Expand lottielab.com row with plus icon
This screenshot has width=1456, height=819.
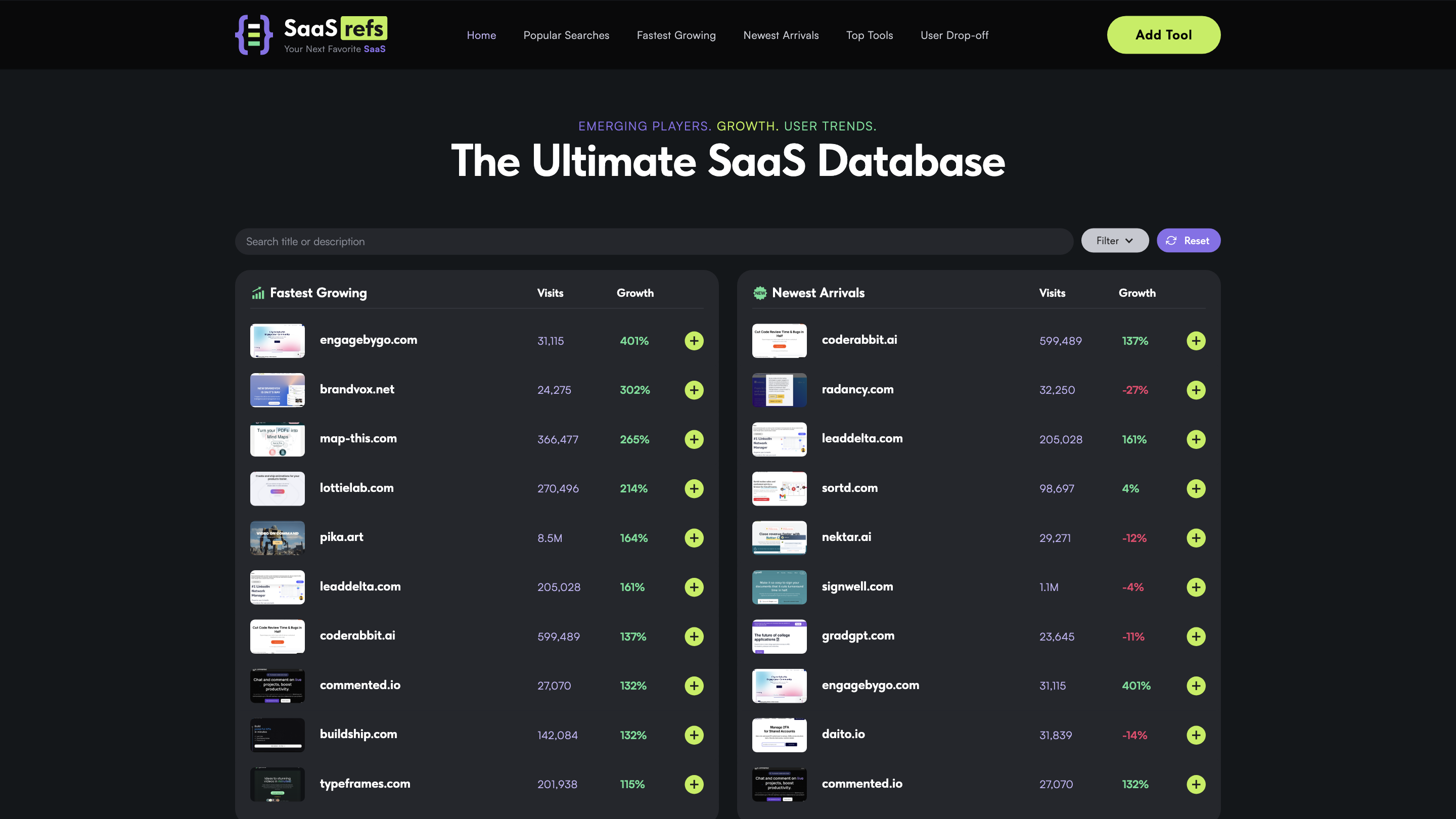click(694, 488)
